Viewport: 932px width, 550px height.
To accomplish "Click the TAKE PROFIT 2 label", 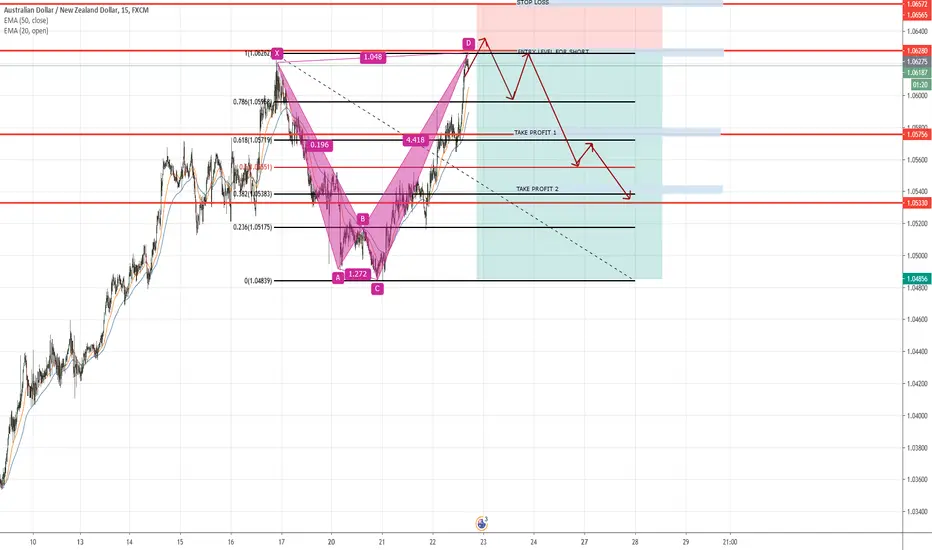I will tap(537, 189).
